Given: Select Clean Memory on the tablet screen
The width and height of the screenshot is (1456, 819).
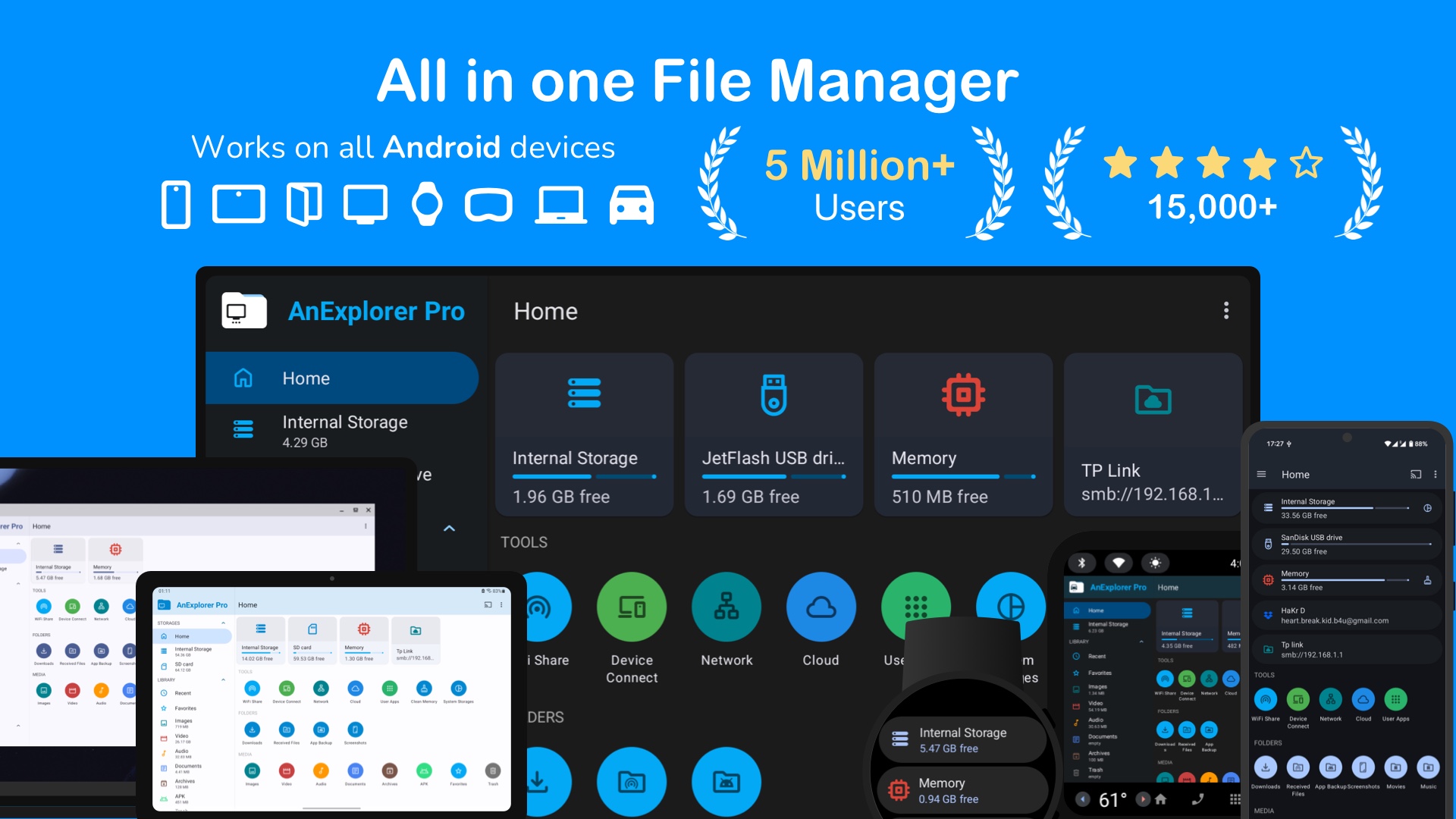Looking at the screenshot, I should 424,689.
